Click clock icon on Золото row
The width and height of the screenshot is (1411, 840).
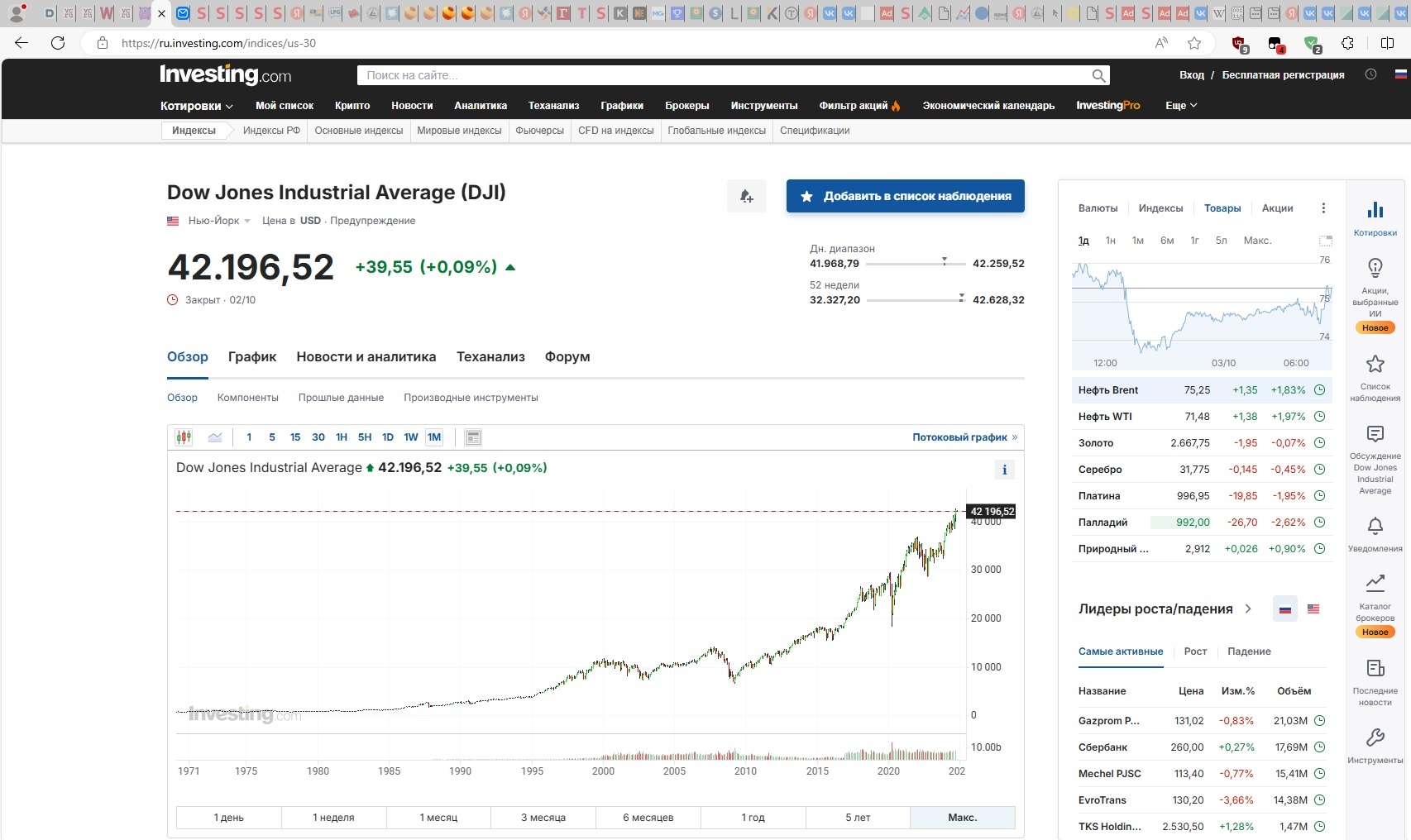tap(1320, 443)
